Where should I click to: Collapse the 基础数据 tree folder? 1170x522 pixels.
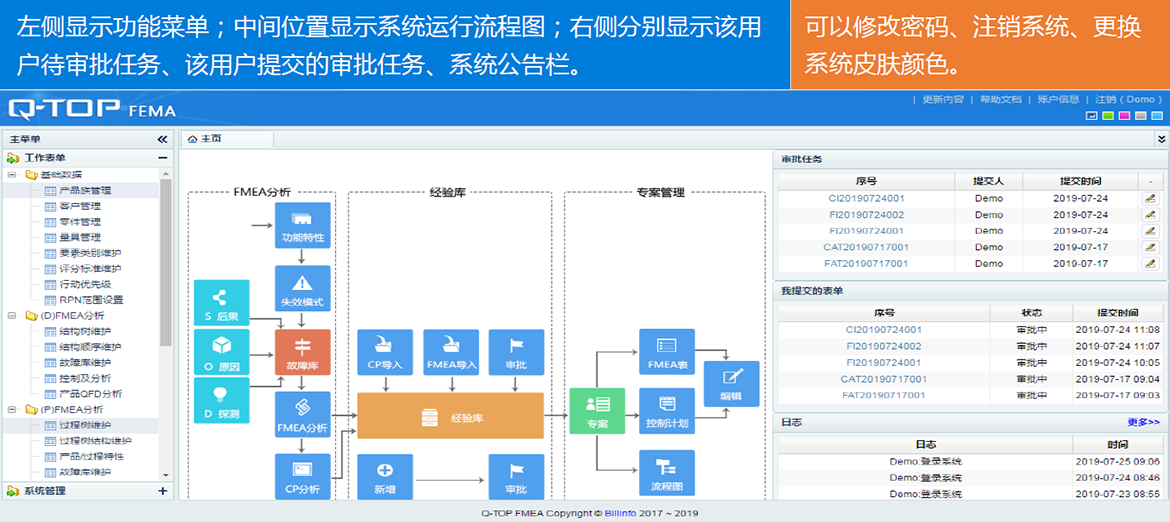pyautogui.click(x=13, y=174)
